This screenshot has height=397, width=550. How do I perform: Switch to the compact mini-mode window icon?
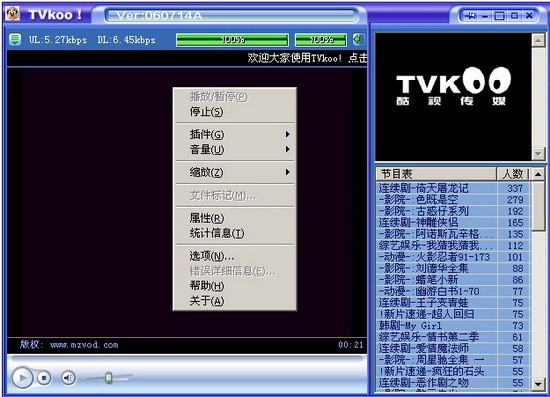tap(514, 15)
